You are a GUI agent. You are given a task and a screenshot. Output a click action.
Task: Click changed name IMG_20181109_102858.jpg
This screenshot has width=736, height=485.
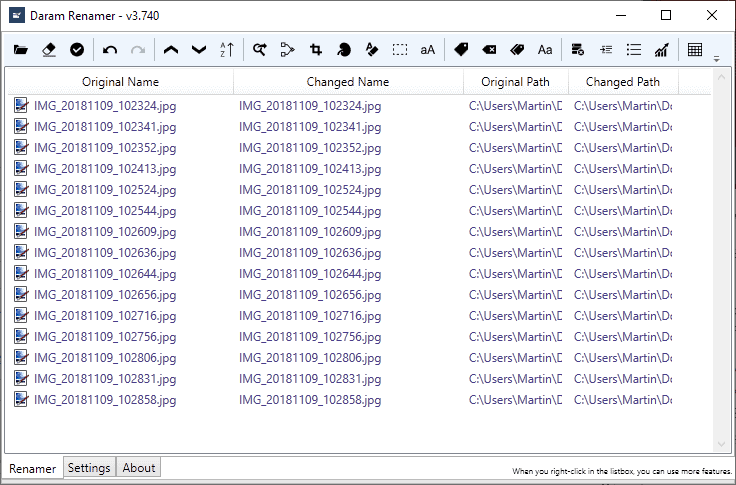pos(310,400)
